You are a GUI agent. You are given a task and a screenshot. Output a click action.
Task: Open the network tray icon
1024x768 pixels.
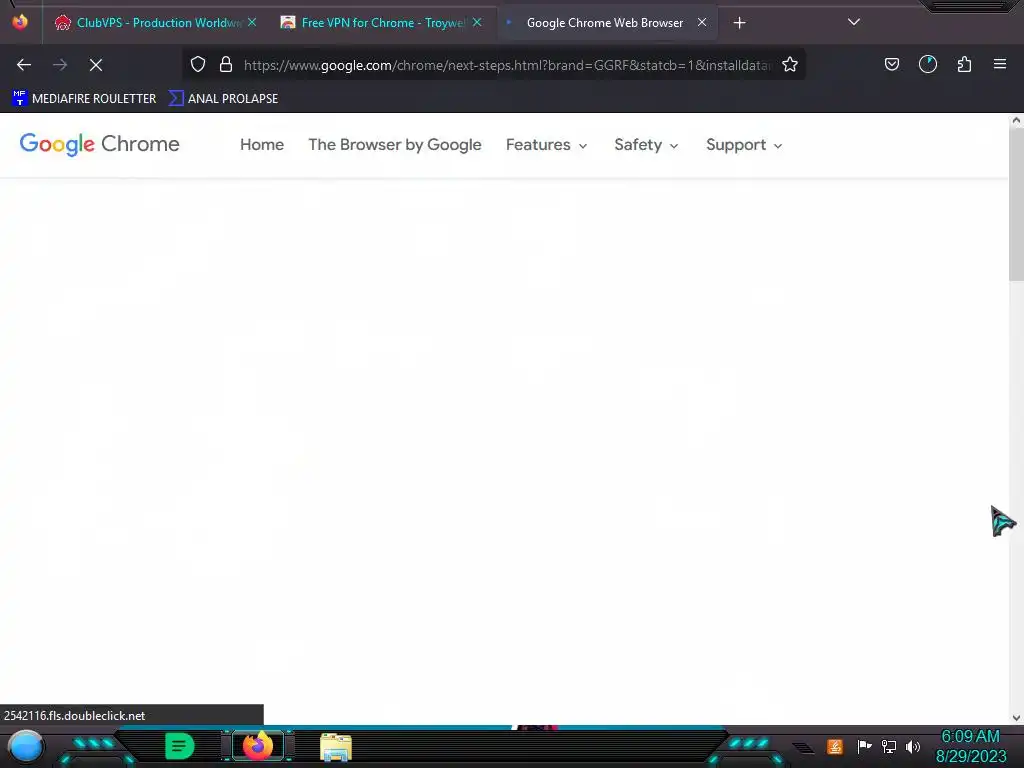pyautogui.click(x=889, y=746)
